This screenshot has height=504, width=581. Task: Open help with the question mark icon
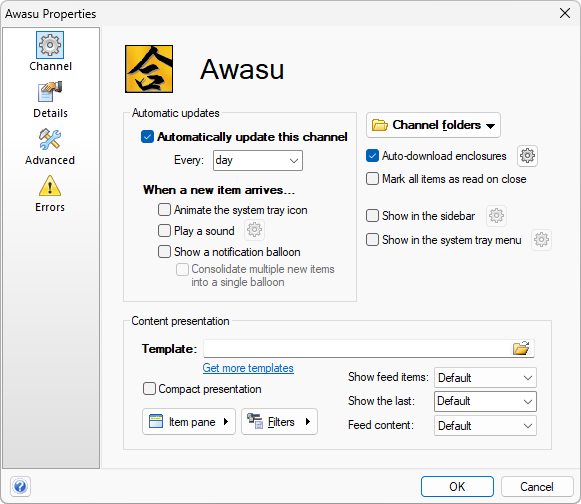coord(20,486)
